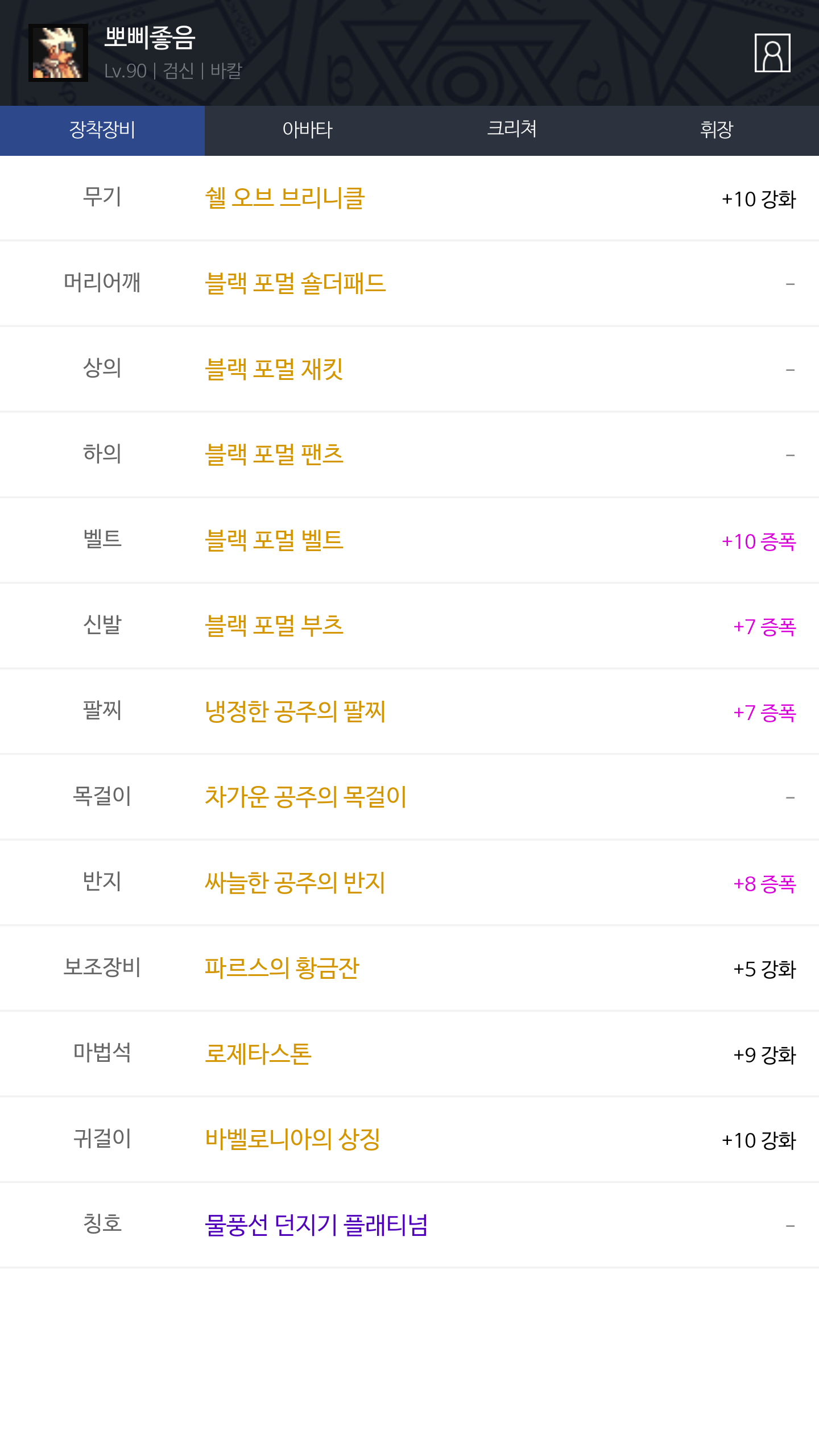The height and width of the screenshot is (1456, 819).
Task: Switch to the 아바타 tab
Action: [x=307, y=130]
